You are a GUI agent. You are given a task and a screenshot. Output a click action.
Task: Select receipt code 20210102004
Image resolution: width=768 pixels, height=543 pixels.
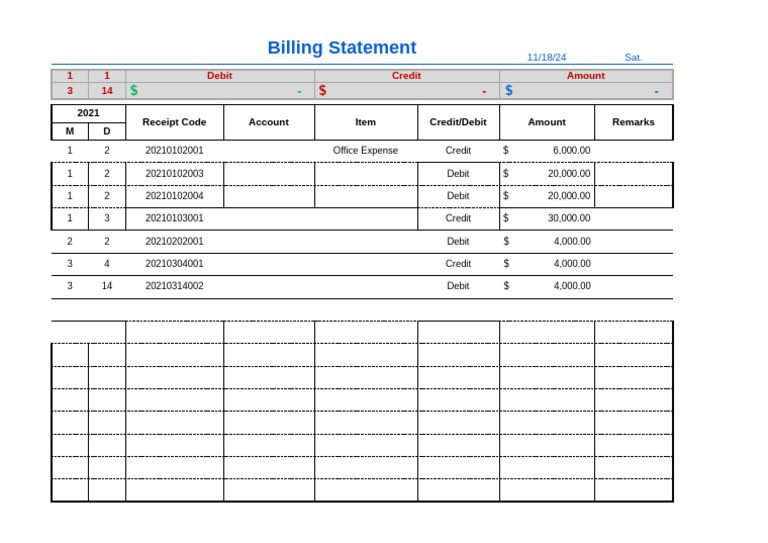pos(174,195)
